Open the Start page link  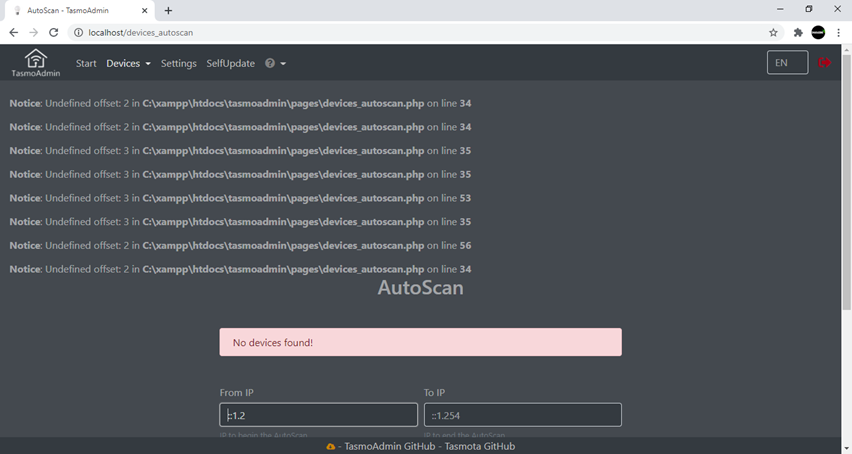tap(86, 64)
